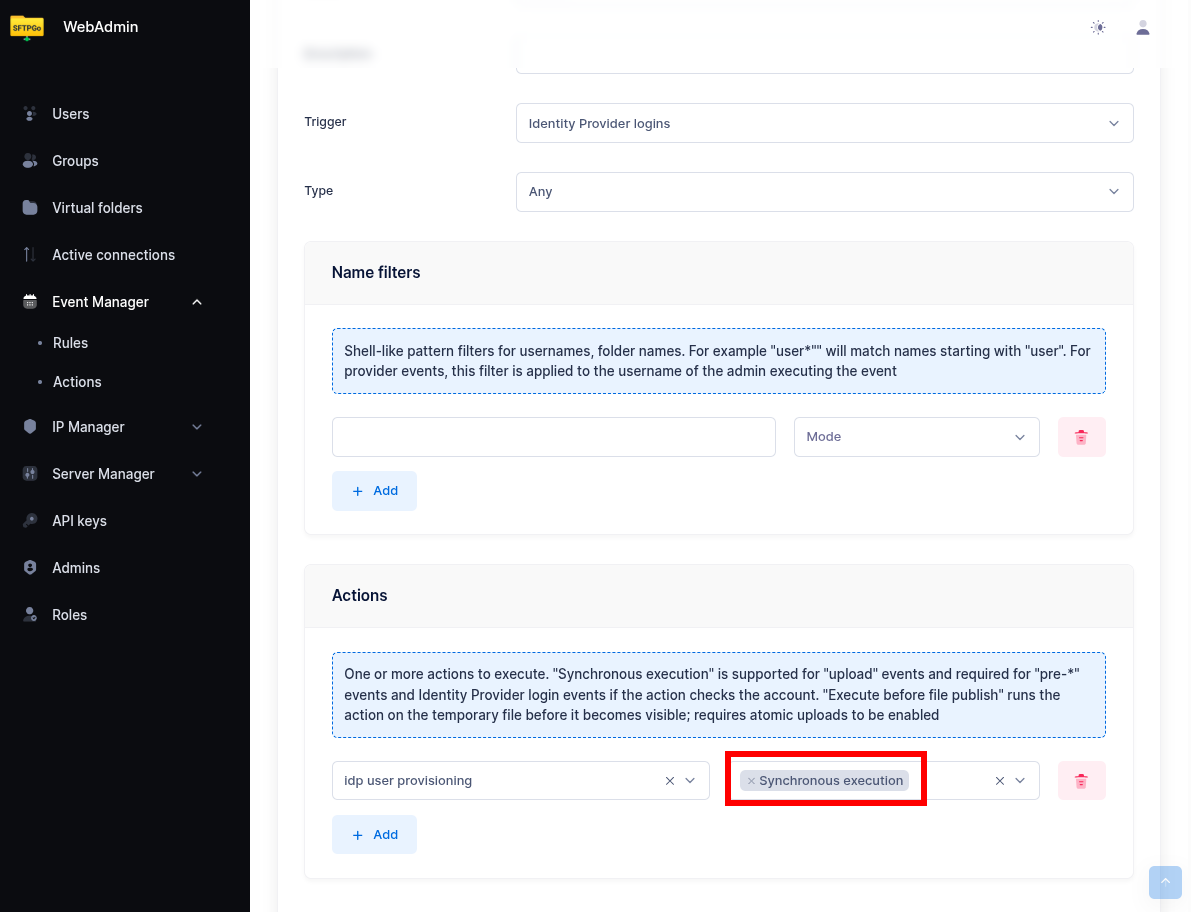Screen dimensions: 1191x912
Task: Open the Type dropdown showing Any
Action: (x=824, y=192)
